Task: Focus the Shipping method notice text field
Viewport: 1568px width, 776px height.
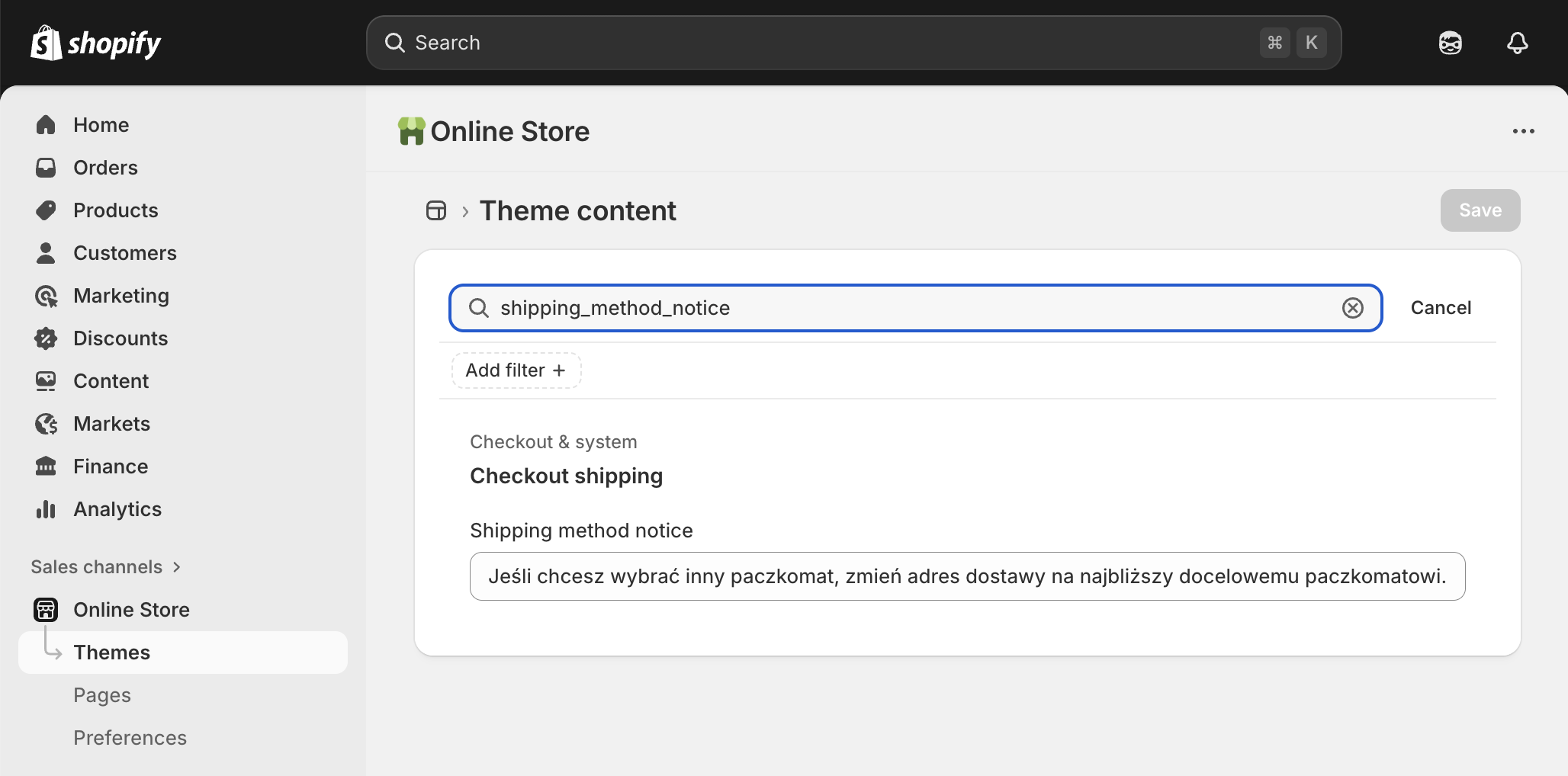Action: (x=967, y=576)
